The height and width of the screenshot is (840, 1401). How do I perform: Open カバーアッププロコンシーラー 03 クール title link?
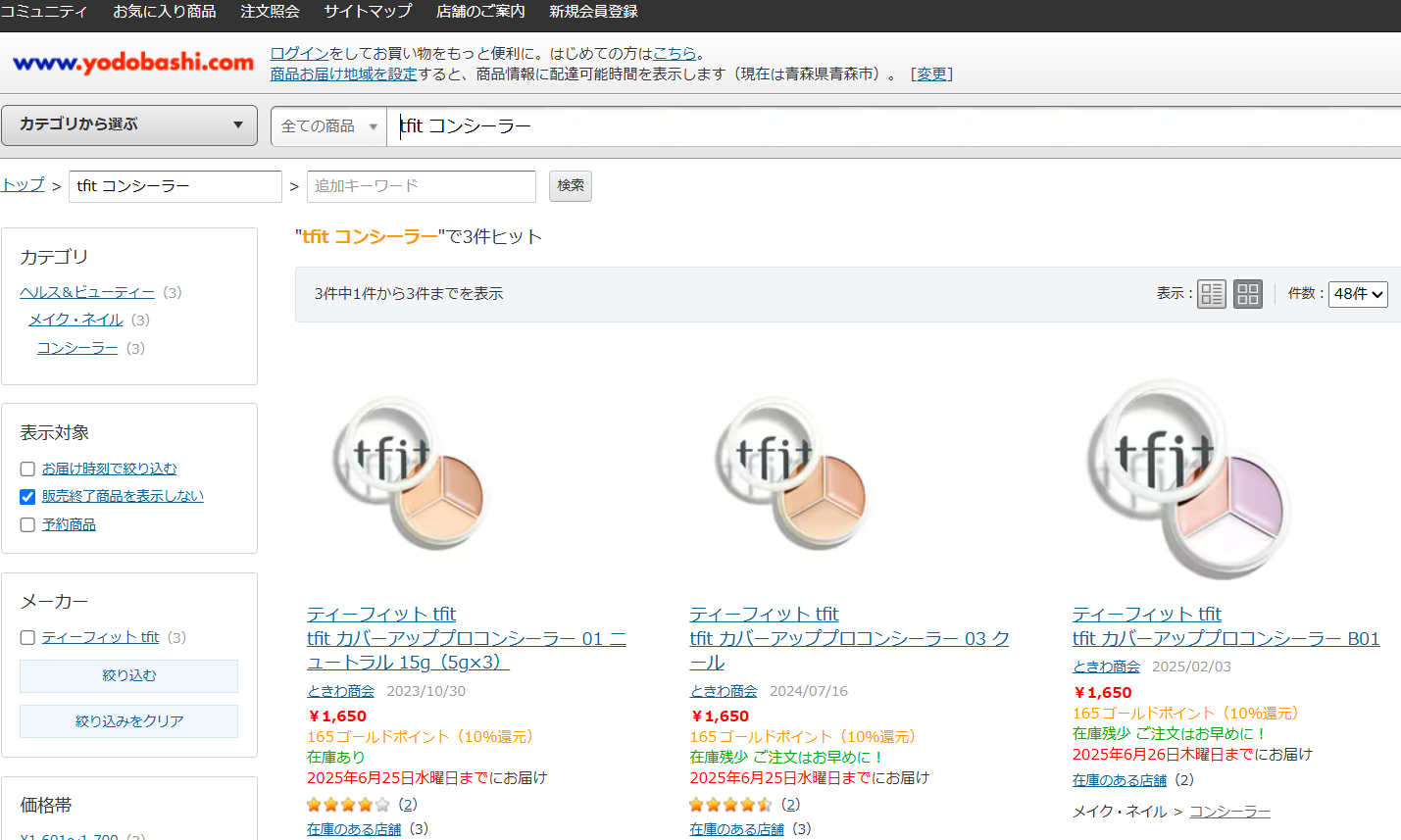(849, 651)
